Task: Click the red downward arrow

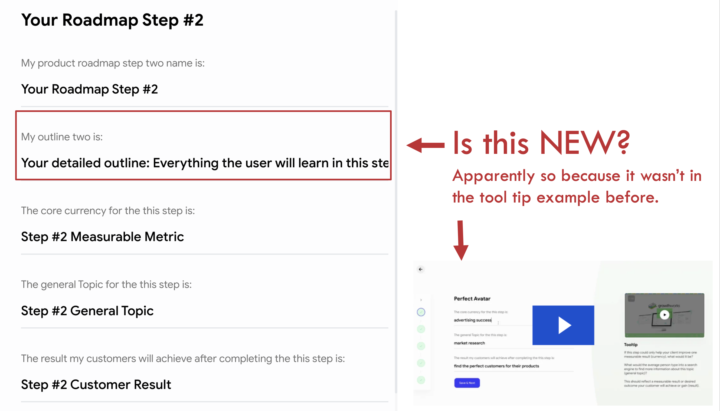Action: tap(462, 238)
